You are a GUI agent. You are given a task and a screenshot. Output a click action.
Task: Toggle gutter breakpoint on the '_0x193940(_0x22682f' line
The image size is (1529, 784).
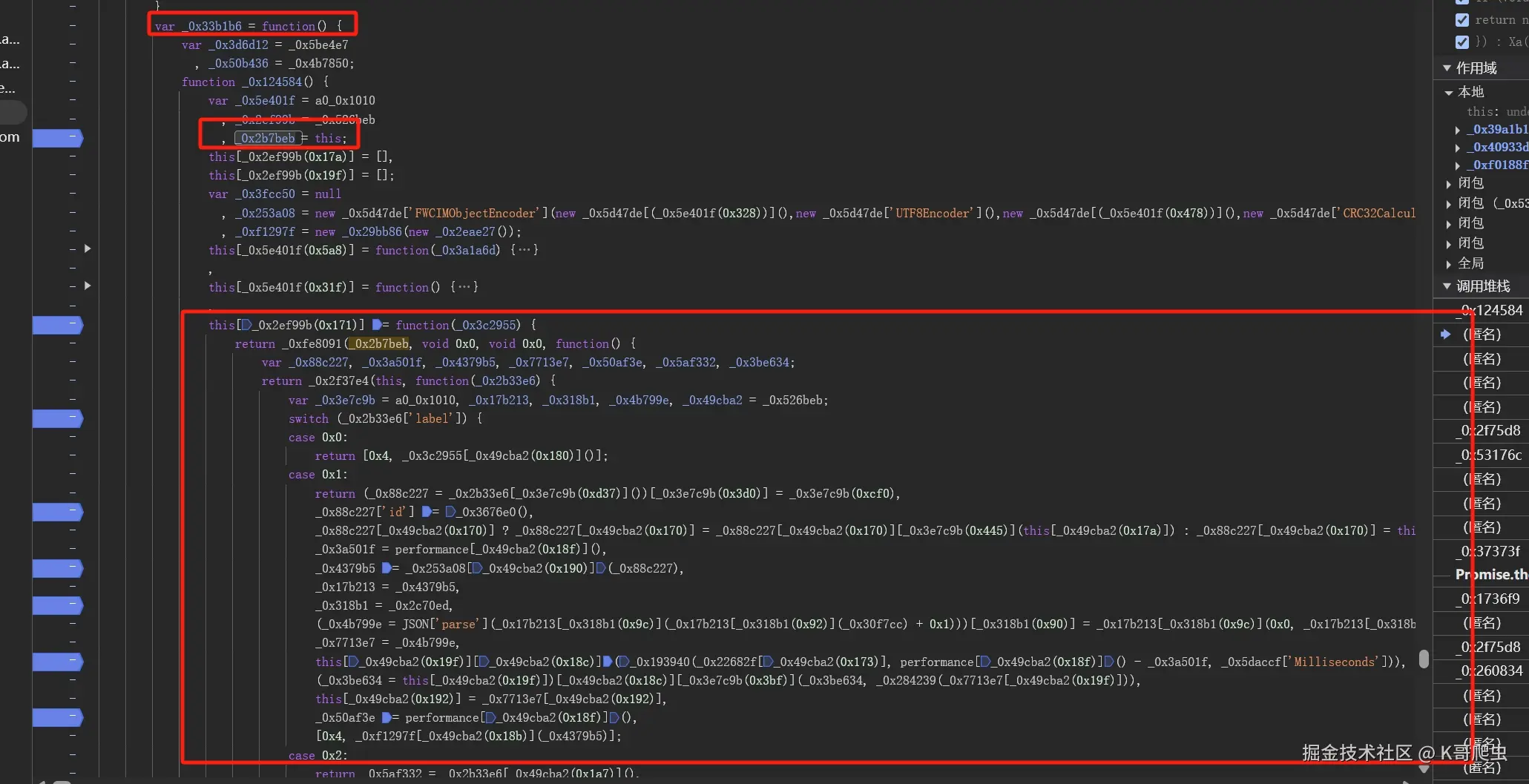57,662
